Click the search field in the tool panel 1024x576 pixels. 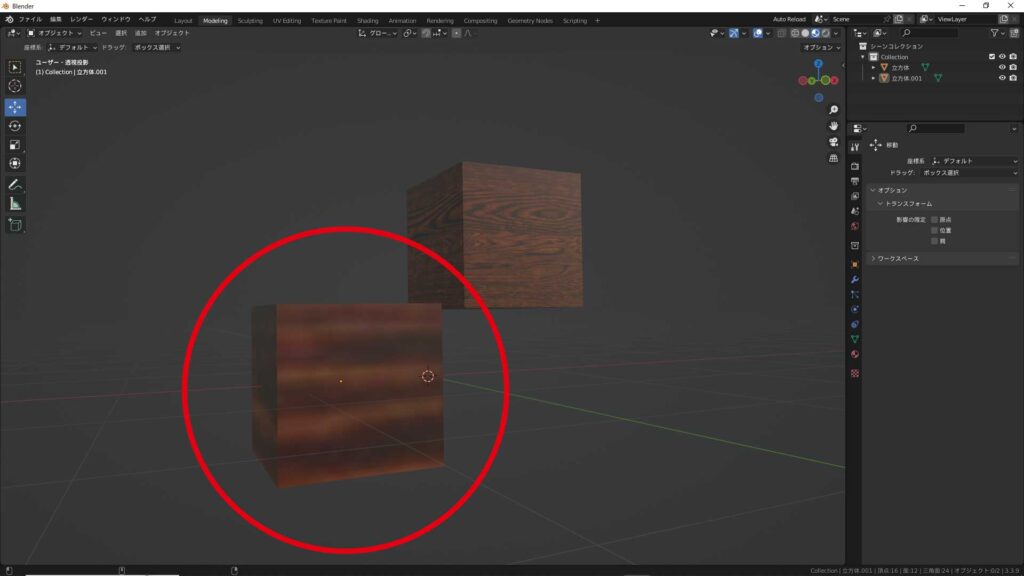coord(938,127)
